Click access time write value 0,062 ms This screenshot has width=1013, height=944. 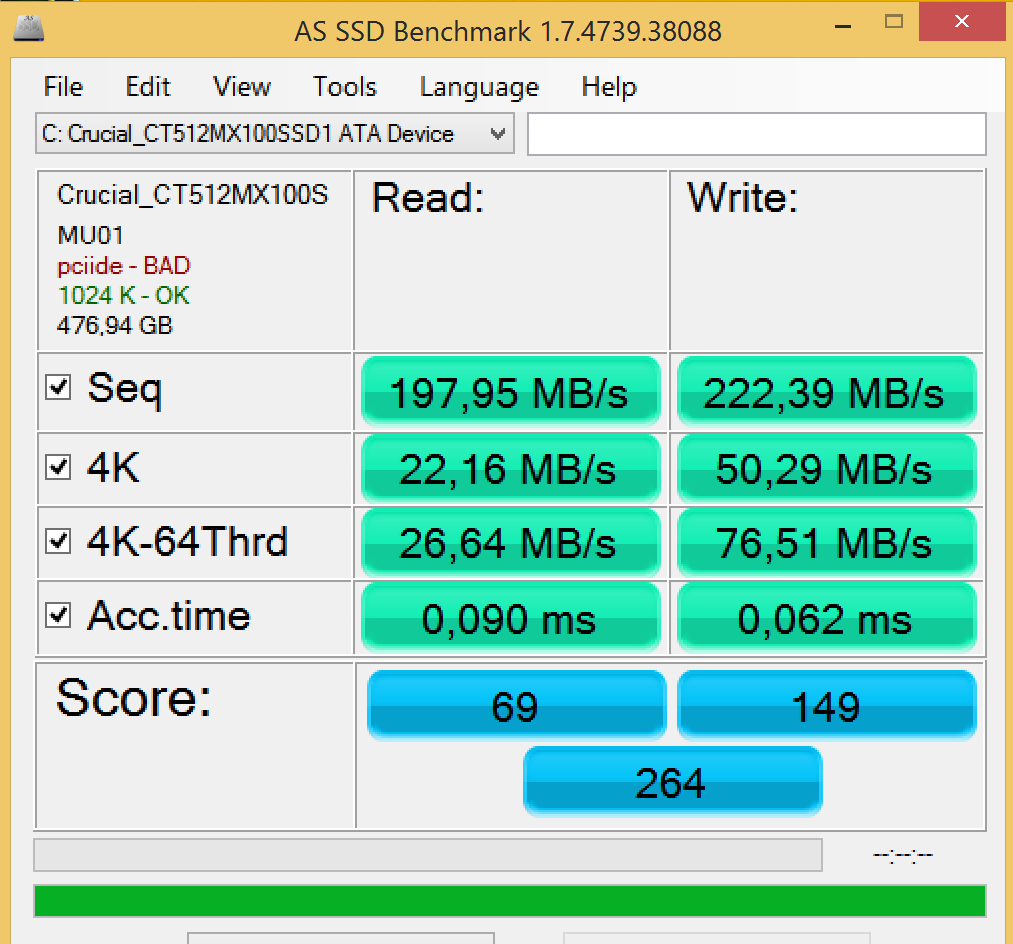(826, 618)
